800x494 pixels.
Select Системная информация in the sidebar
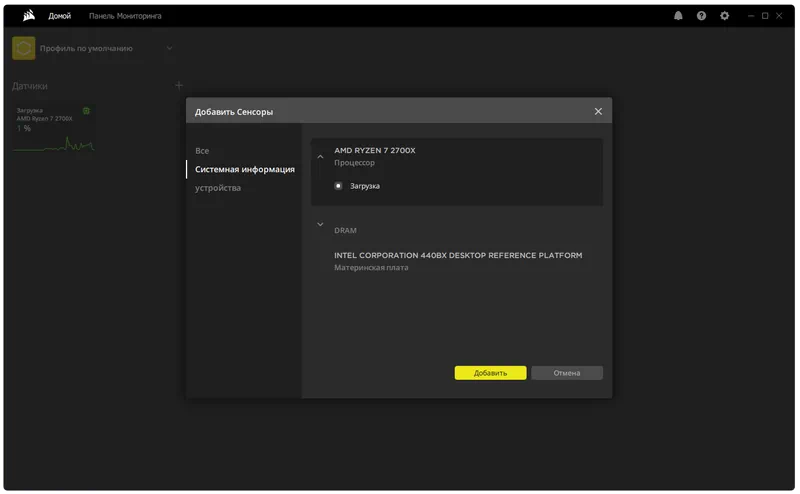(244, 169)
